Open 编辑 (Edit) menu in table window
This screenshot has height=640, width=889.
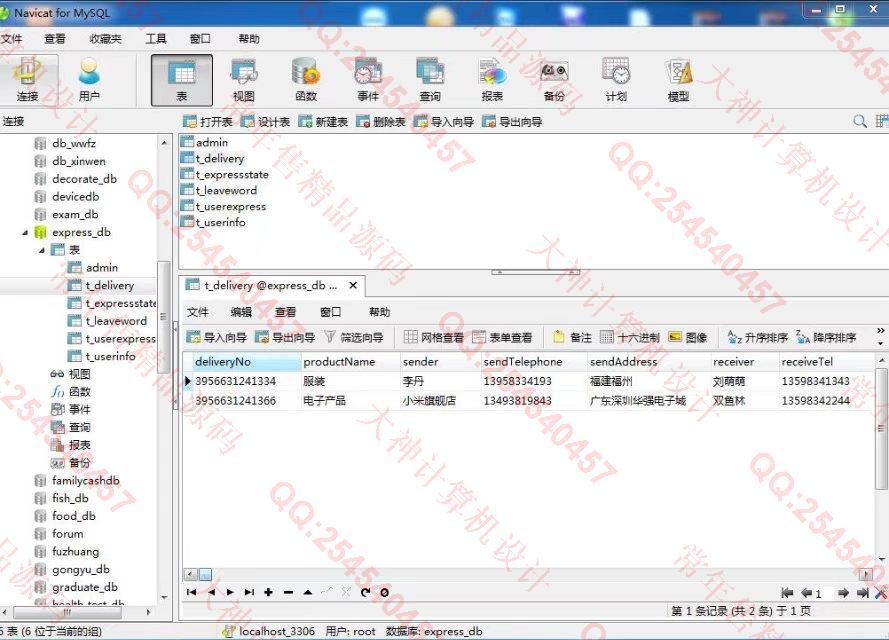tap(242, 312)
